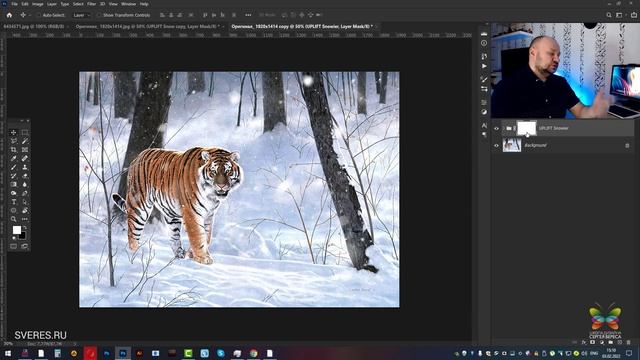Select the Move tool in the toolbox
This screenshot has width=640, height=360.
(x=13, y=133)
